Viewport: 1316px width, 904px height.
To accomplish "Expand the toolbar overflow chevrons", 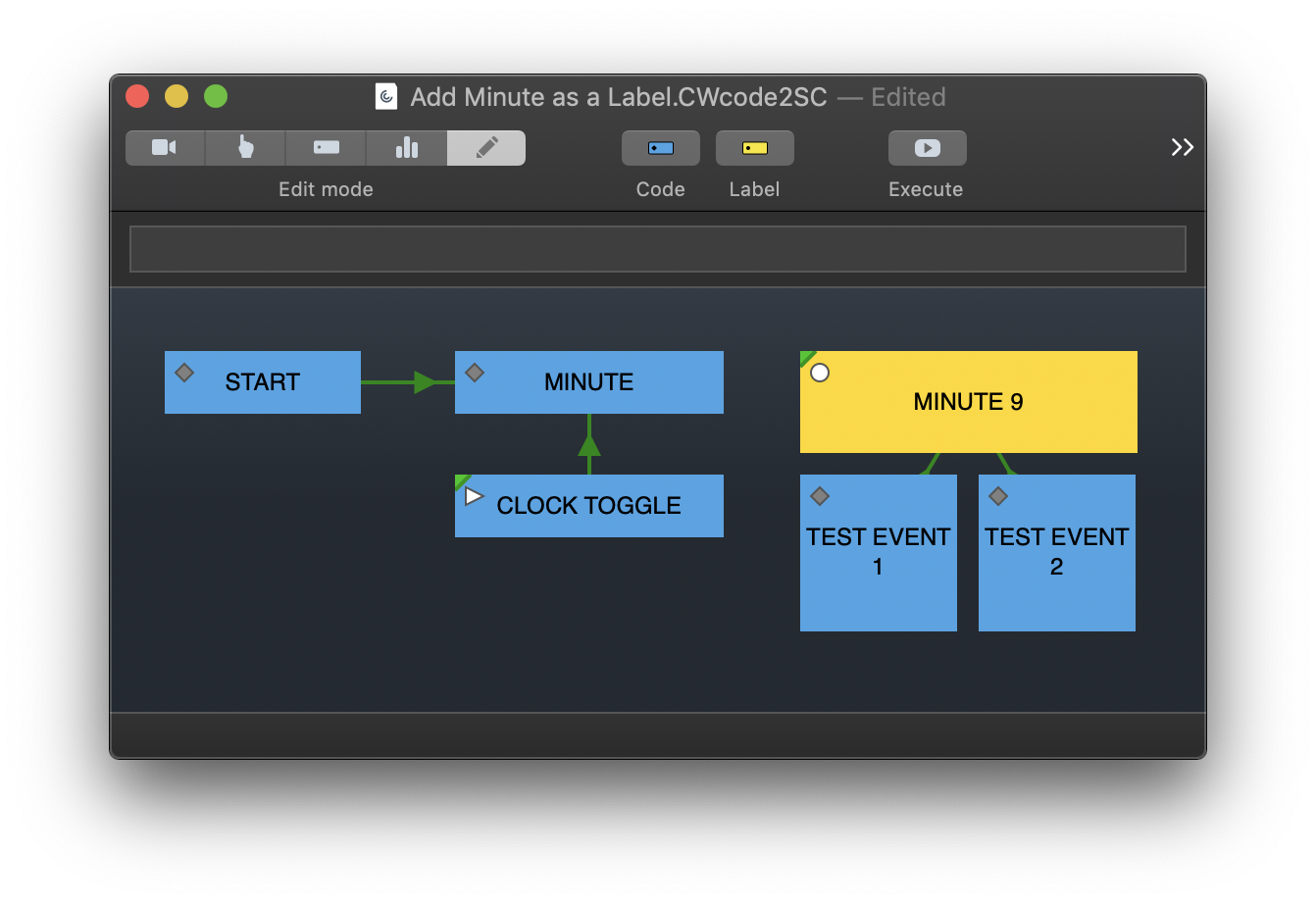I will (x=1182, y=147).
